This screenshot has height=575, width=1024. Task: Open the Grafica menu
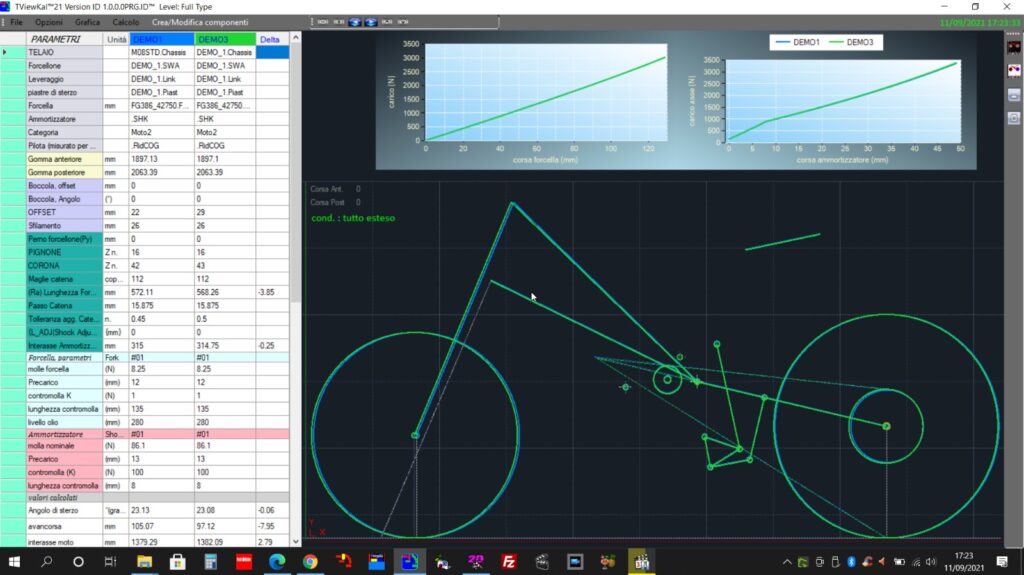coord(87,22)
